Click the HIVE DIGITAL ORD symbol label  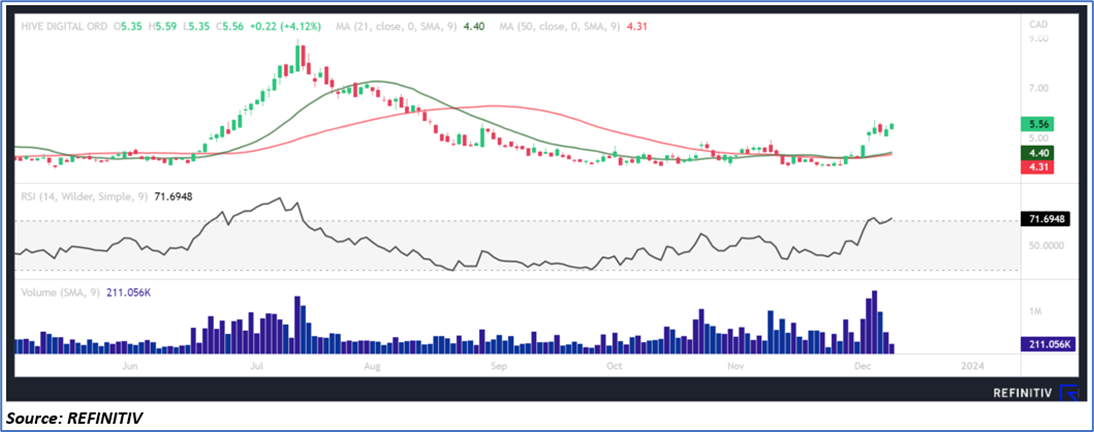point(63,27)
